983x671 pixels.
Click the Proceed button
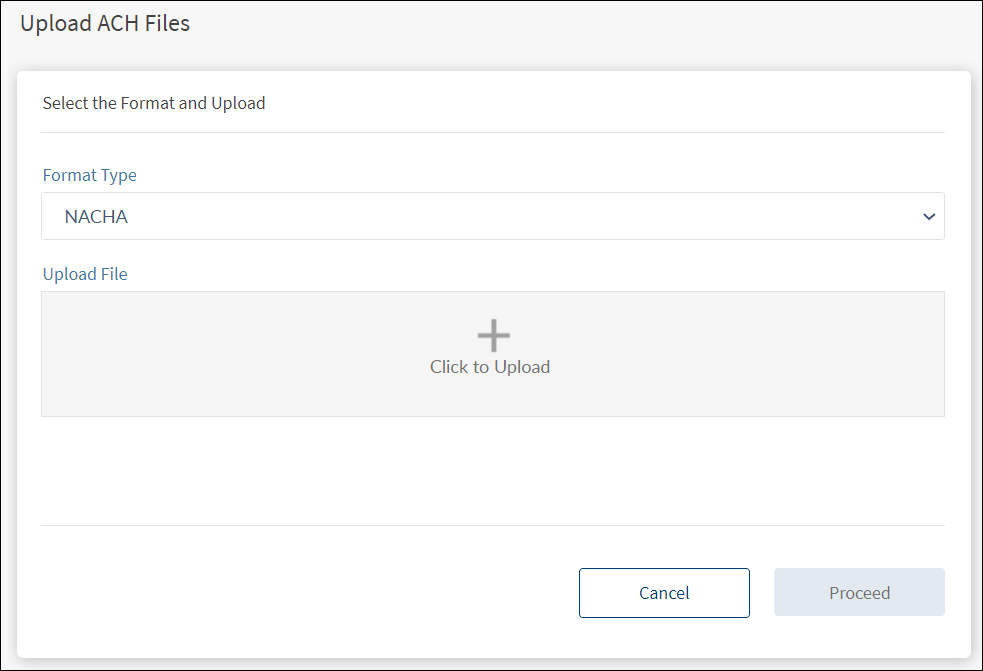(x=859, y=593)
